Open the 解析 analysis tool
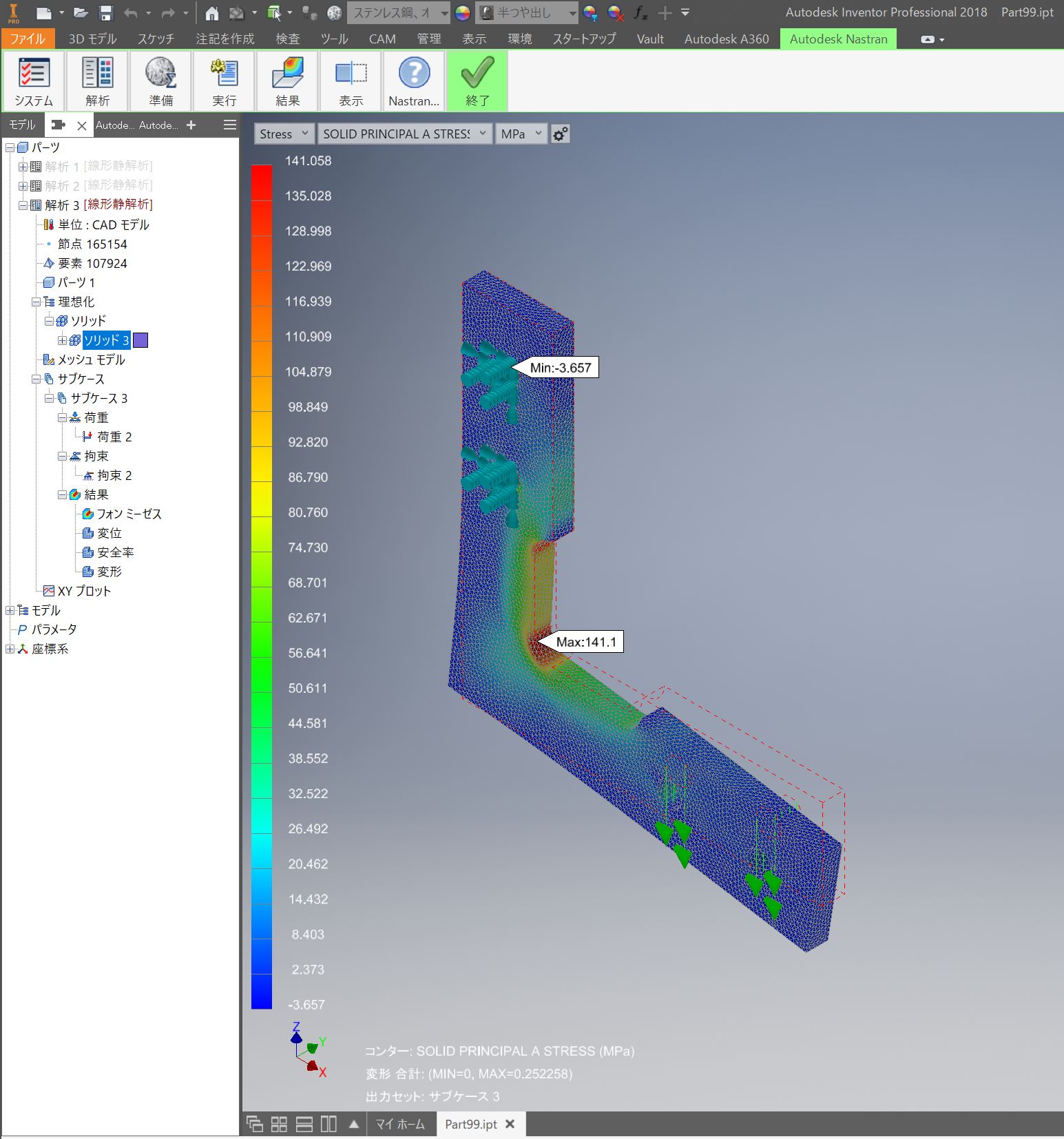 point(97,81)
